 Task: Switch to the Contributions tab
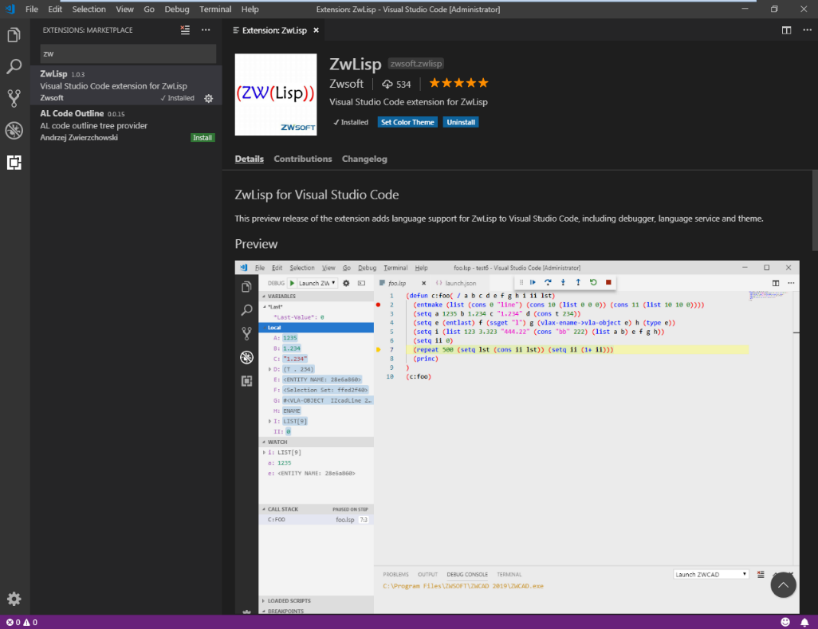(303, 159)
